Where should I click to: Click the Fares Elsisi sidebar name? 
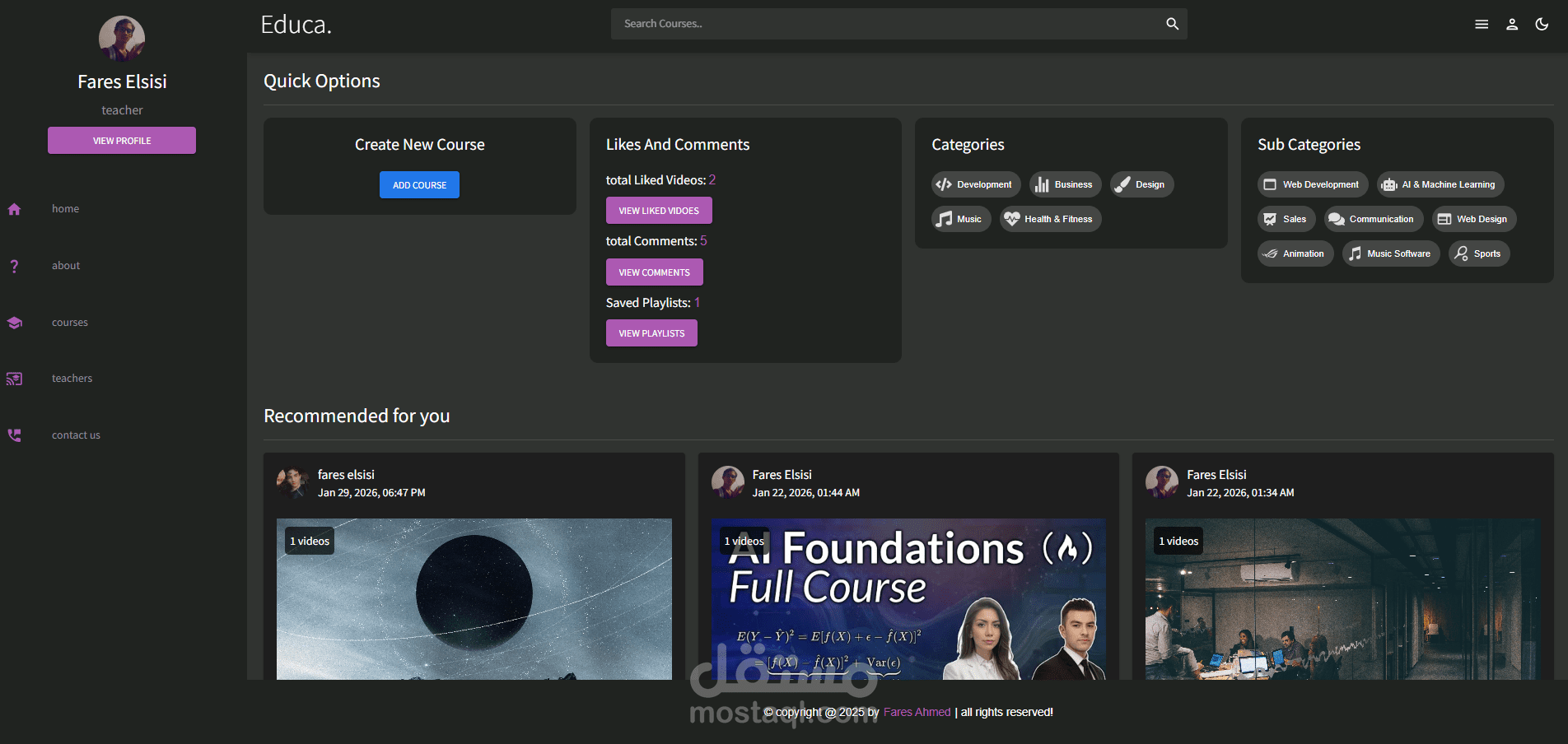[122, 81]
